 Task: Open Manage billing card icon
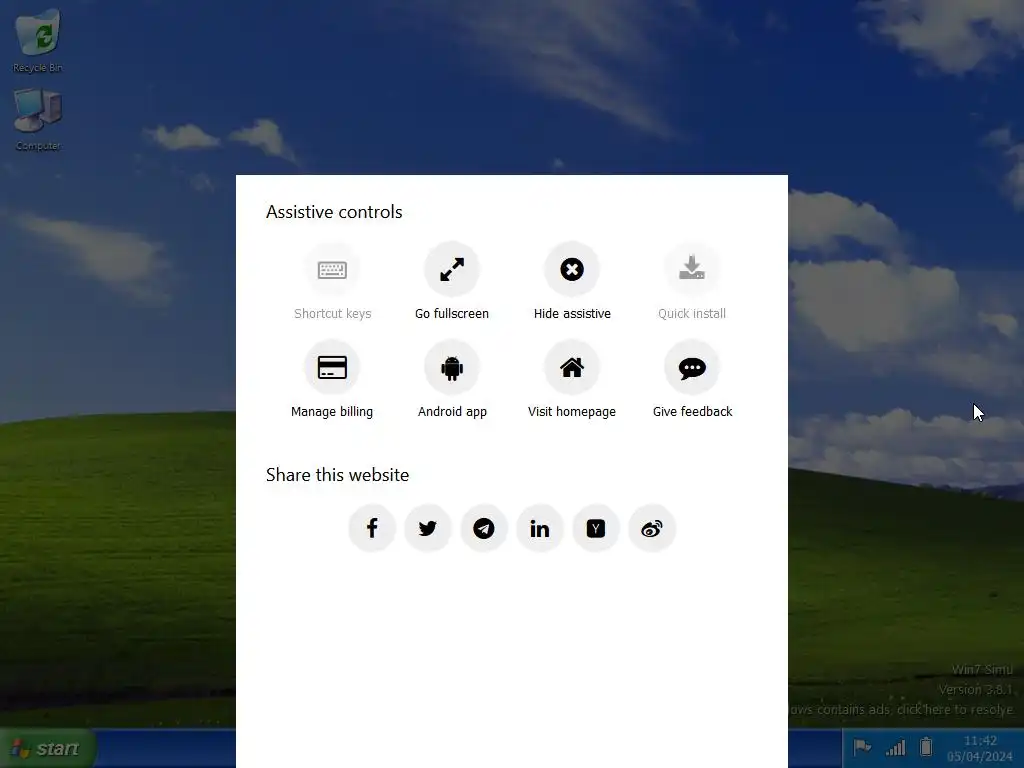click(332, 367)
